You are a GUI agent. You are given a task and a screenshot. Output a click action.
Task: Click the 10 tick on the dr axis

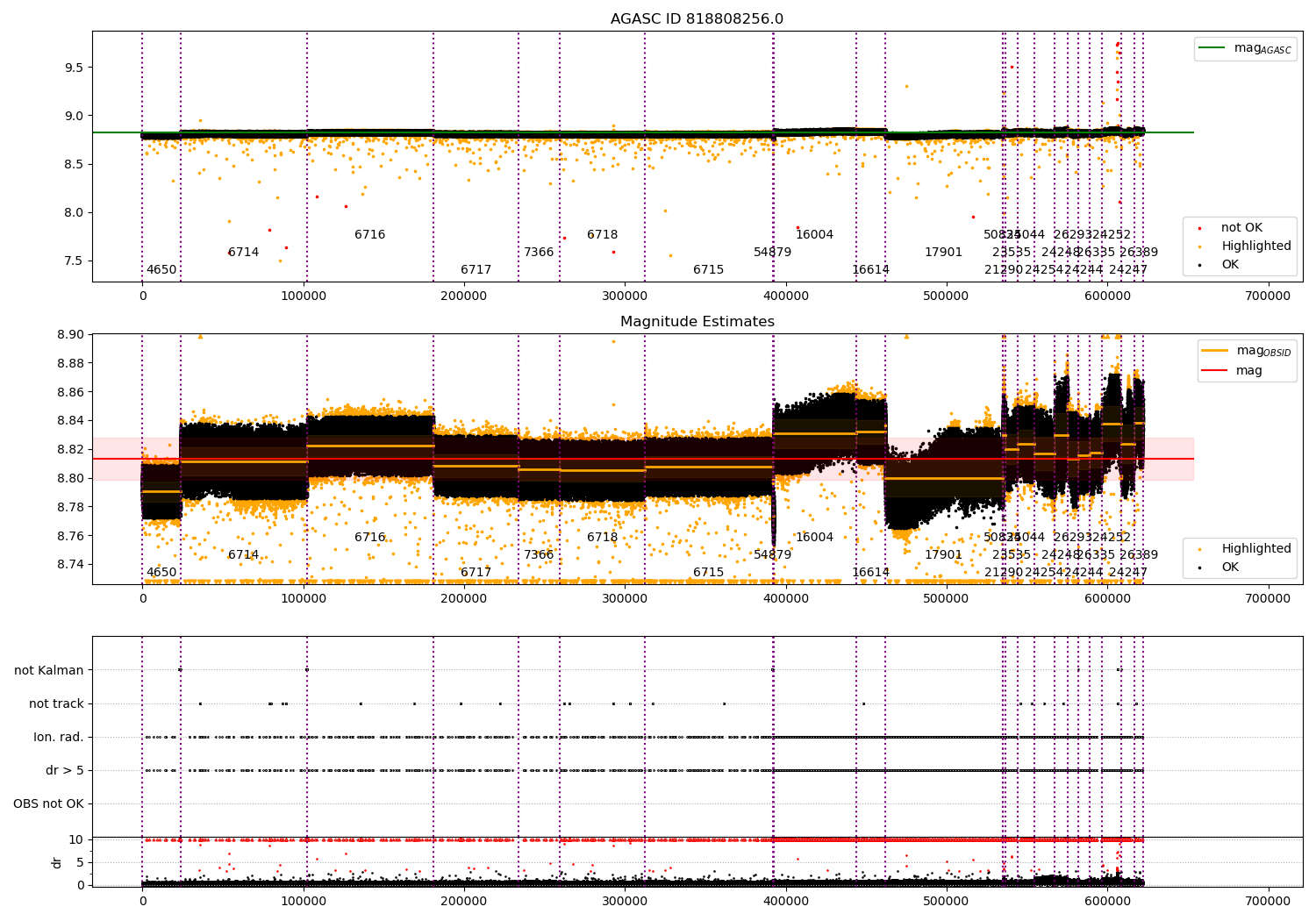pyautogui.click(x=76, y=839)
